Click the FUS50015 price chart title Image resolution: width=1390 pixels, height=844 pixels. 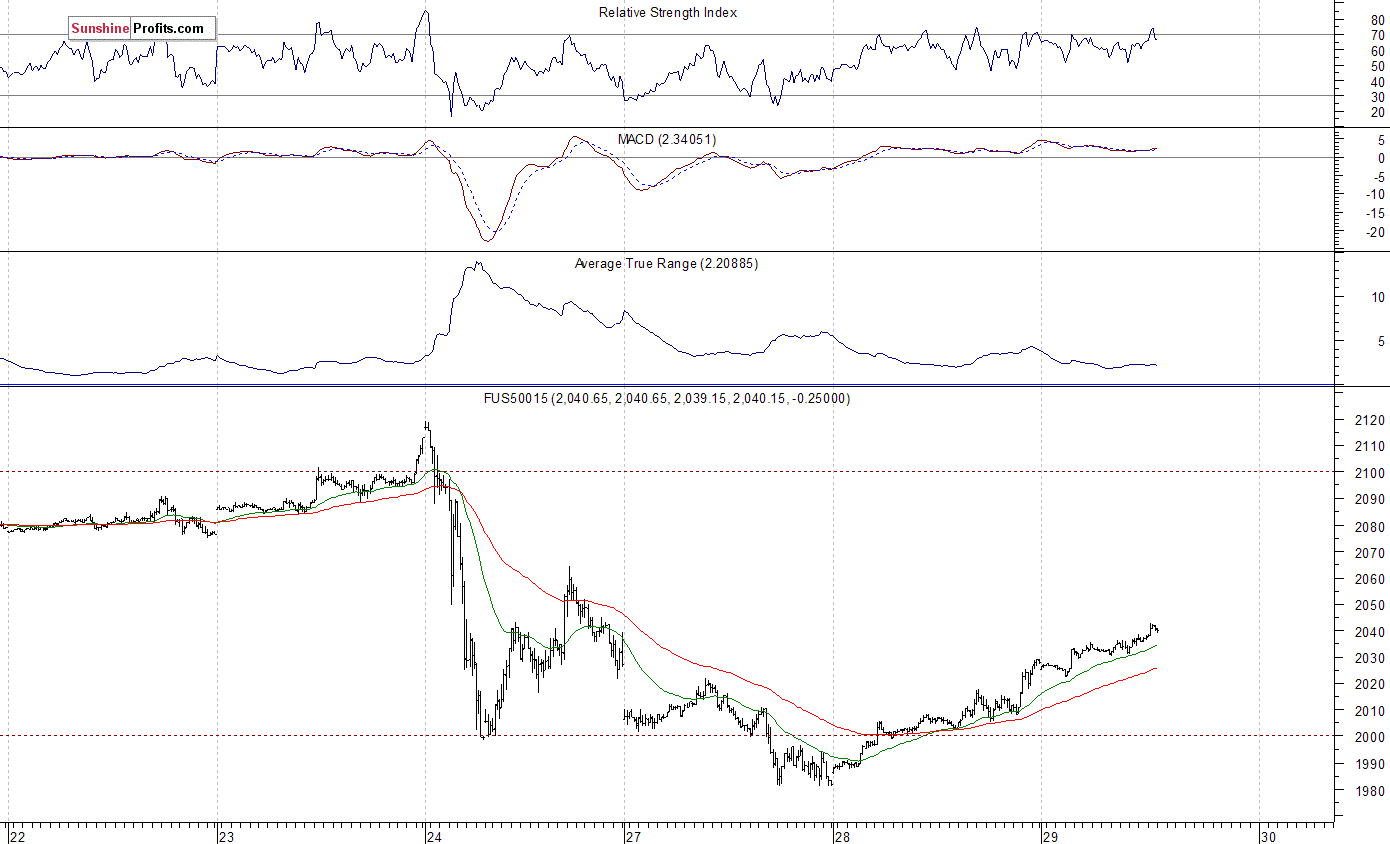[667, 398]
